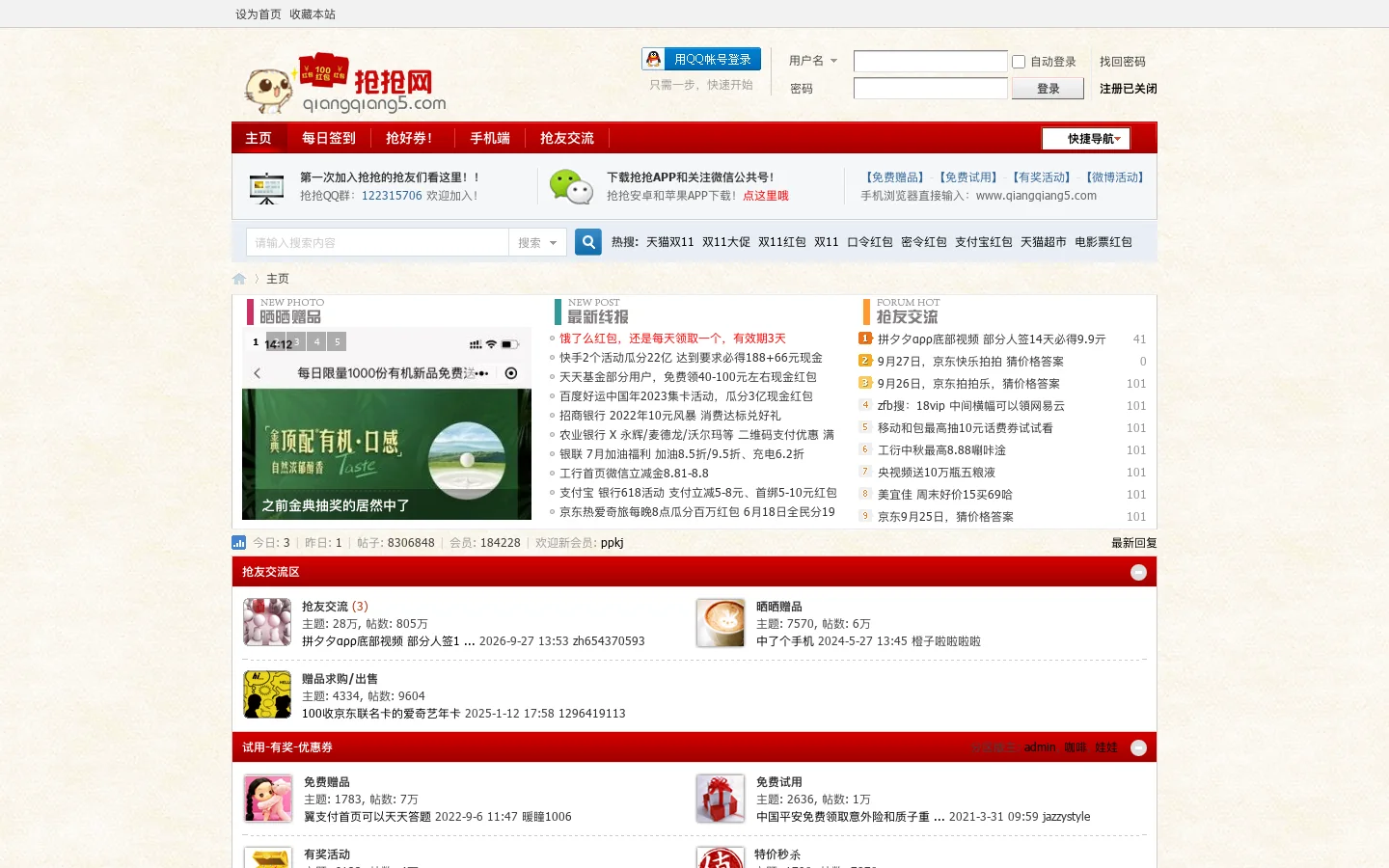This screenshot has height=868, width=1389.
Task: Select slideshow page 4
Action: click(316, 341)
